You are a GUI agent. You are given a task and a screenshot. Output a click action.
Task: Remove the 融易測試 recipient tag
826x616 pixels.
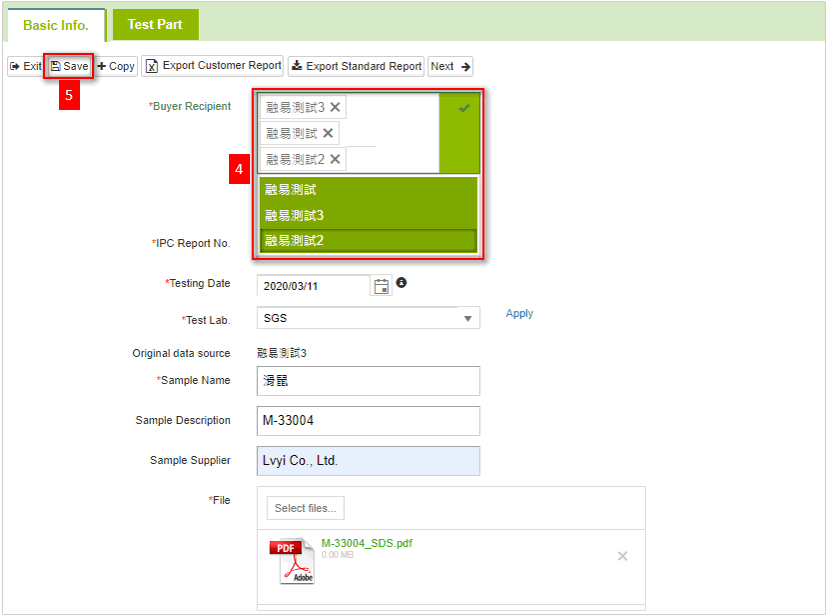328,133
